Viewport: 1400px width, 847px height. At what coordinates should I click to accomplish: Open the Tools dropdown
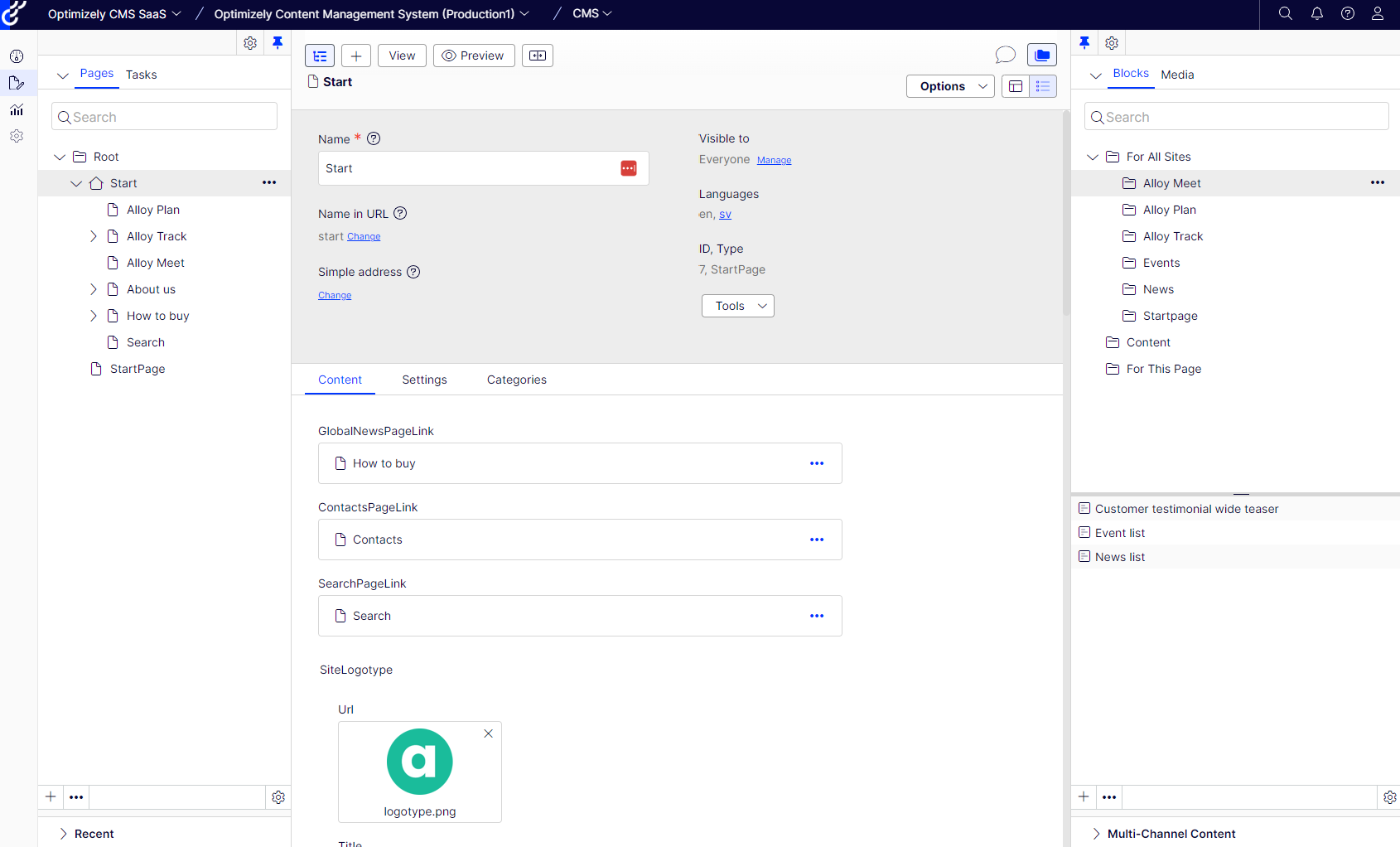click(x=738, y=306)
